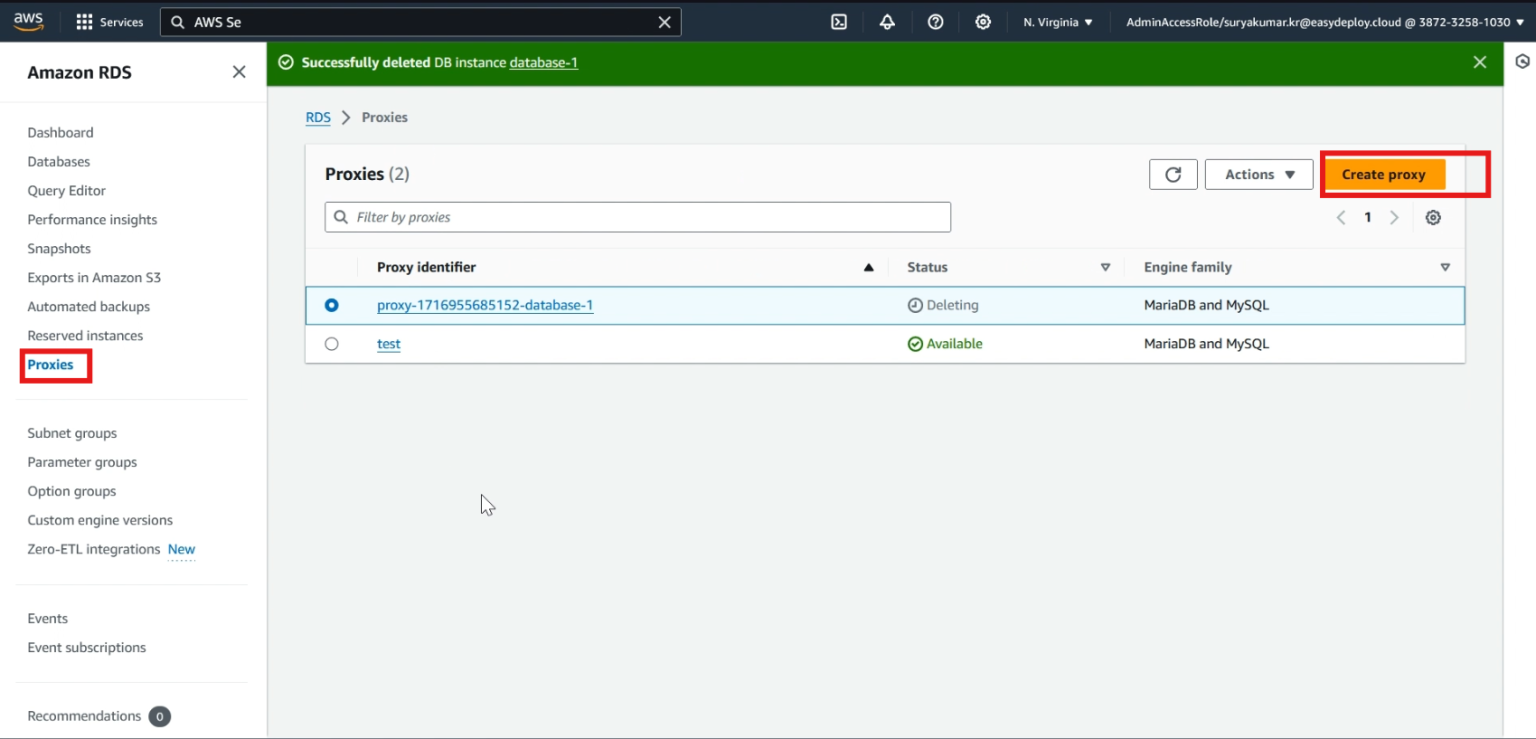
Task: Open the Actions dropdown
Action: click(1258, 173)
